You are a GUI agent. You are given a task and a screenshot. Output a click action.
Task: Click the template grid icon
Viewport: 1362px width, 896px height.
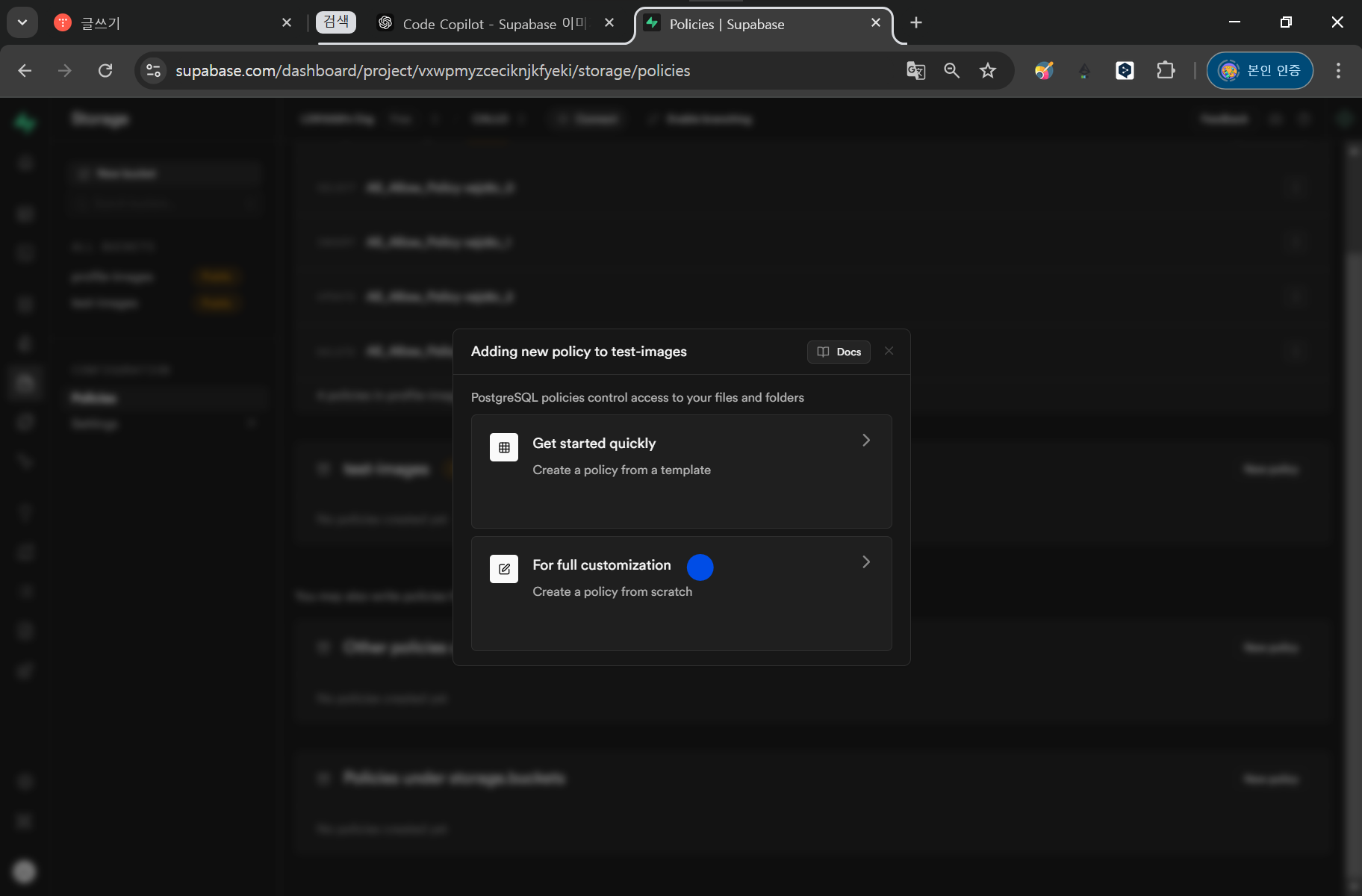[504, 447]
